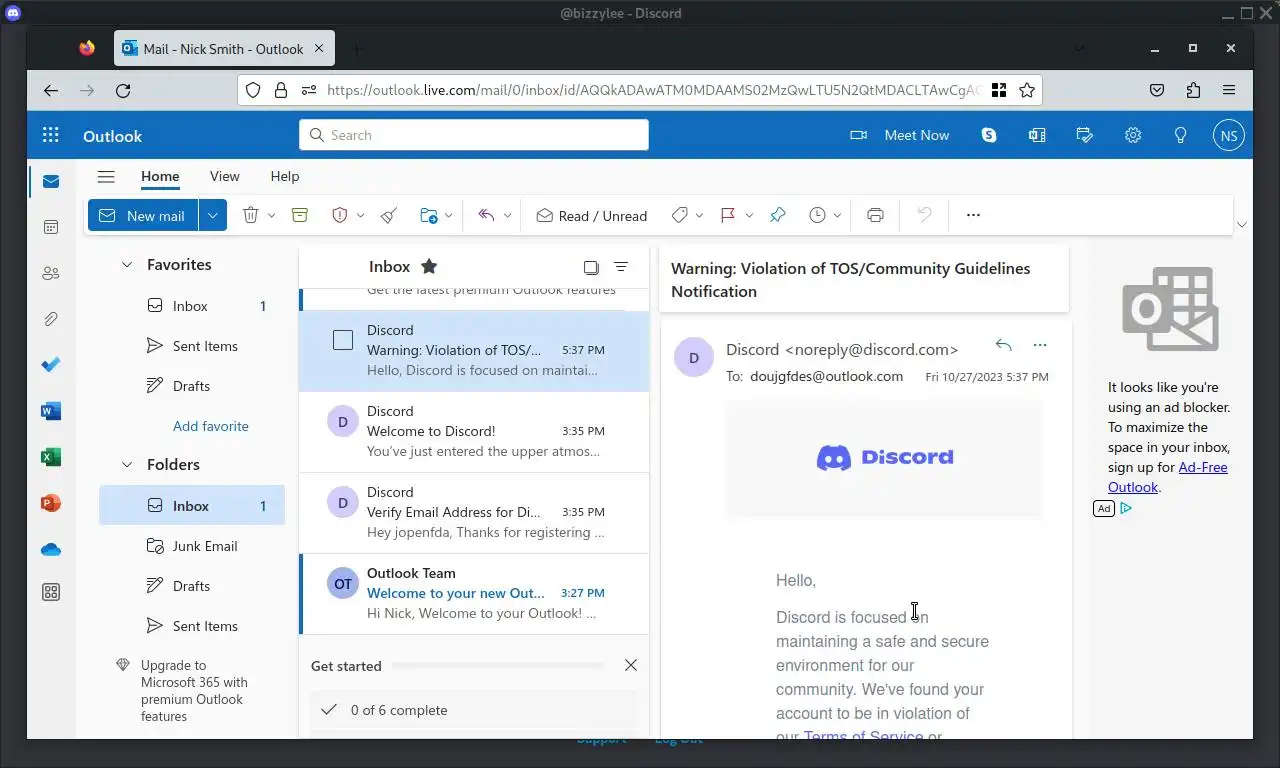Screen dimensions: 1280x768
Task: Expand the ribbon chevron
Action: [1241, 225]
